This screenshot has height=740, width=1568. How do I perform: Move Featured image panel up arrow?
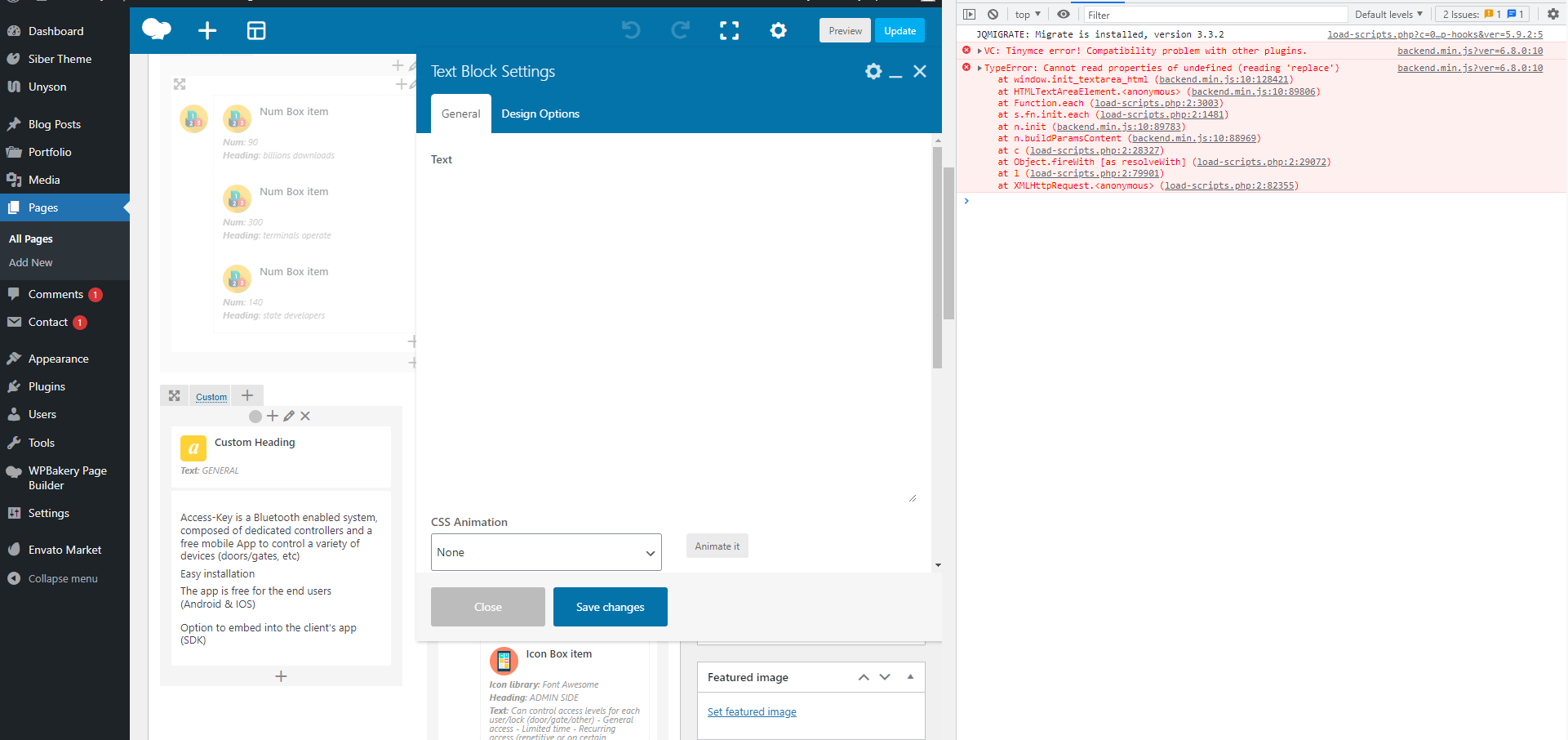(864, 677)
